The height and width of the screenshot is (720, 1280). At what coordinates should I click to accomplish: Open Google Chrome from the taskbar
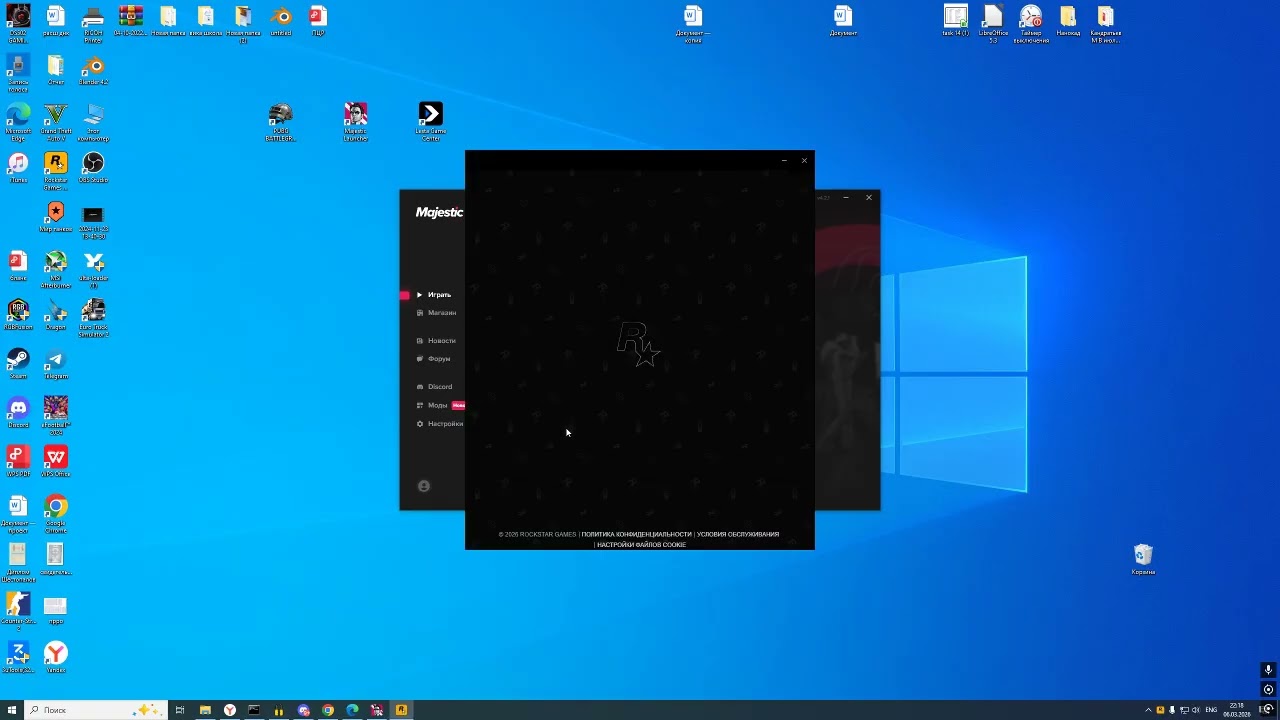[328, 710]
